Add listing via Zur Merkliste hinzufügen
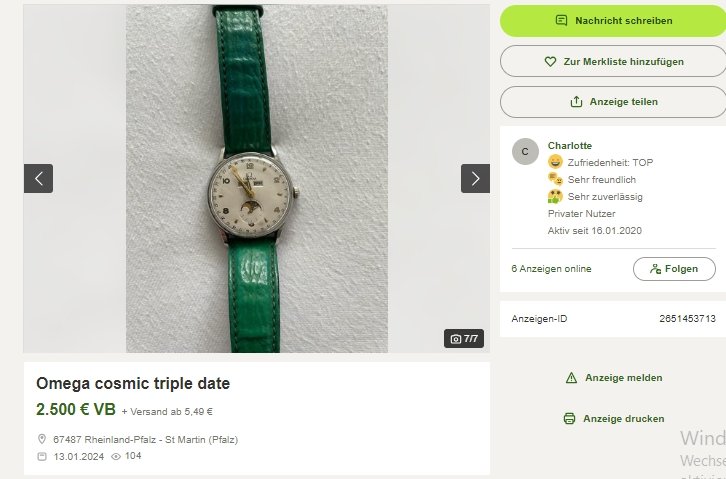Image resolution: width=726 pixels, height=479 pixels. (613, 61)
